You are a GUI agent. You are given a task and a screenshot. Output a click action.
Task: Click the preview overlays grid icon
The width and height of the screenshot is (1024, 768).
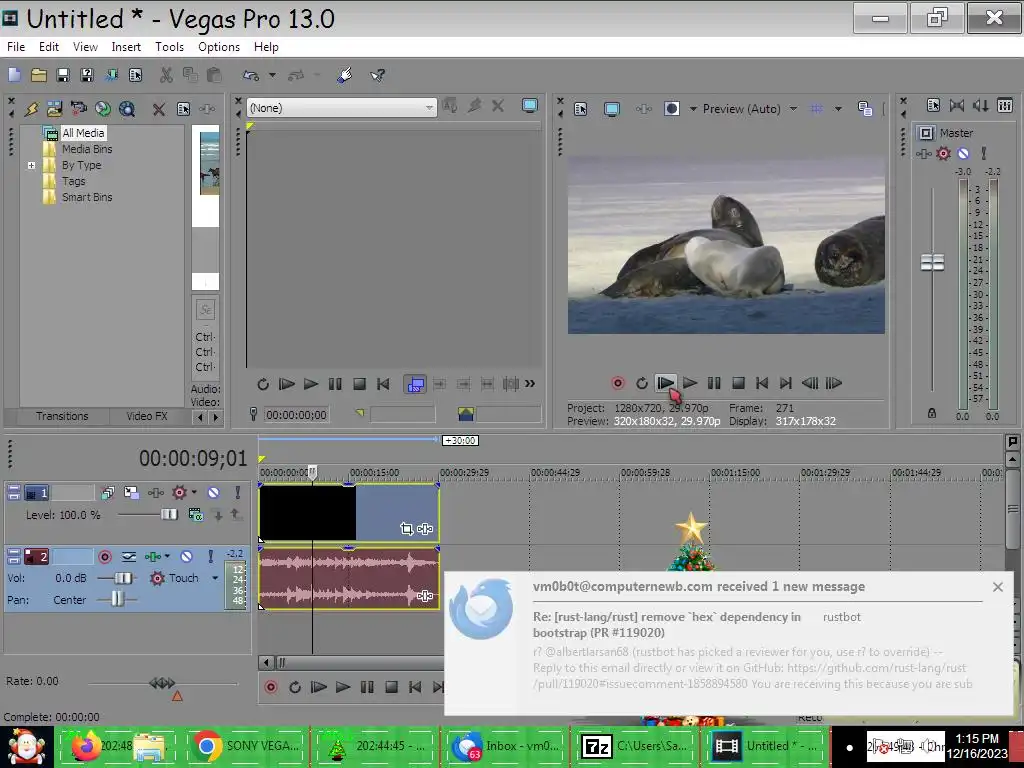click(x=816, y=108)
